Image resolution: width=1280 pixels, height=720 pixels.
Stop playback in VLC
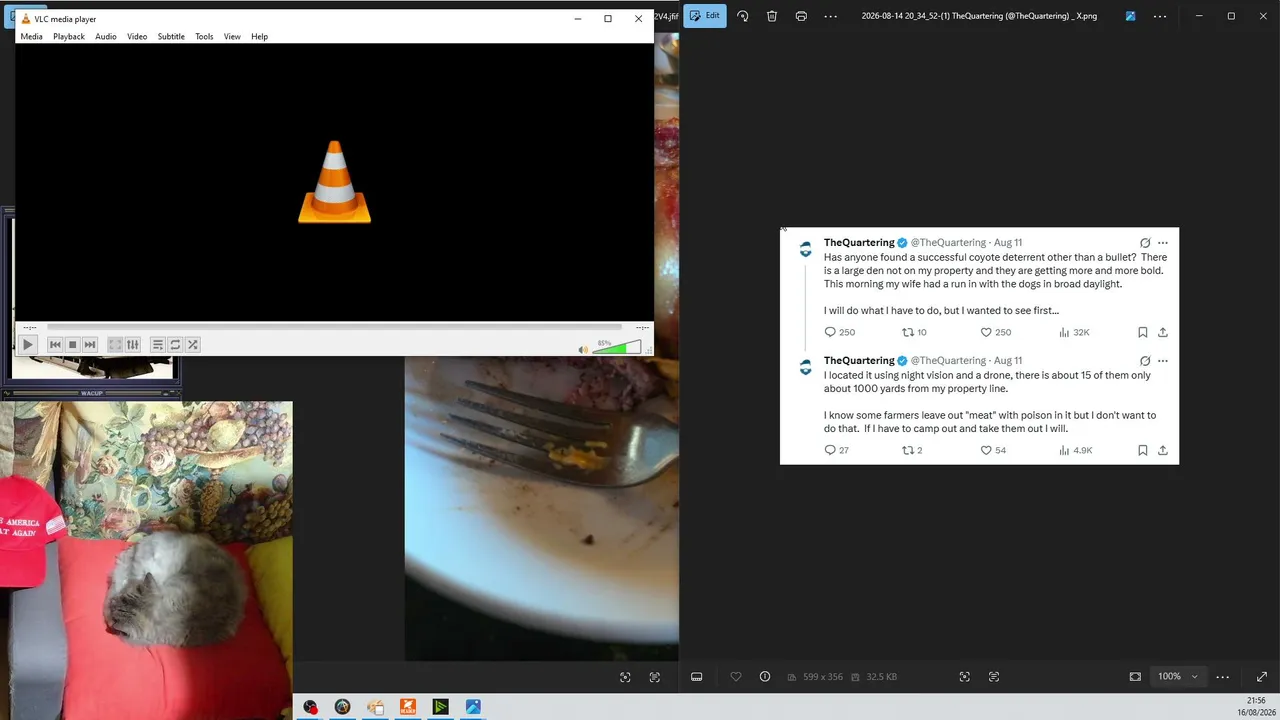click(72, 345)
